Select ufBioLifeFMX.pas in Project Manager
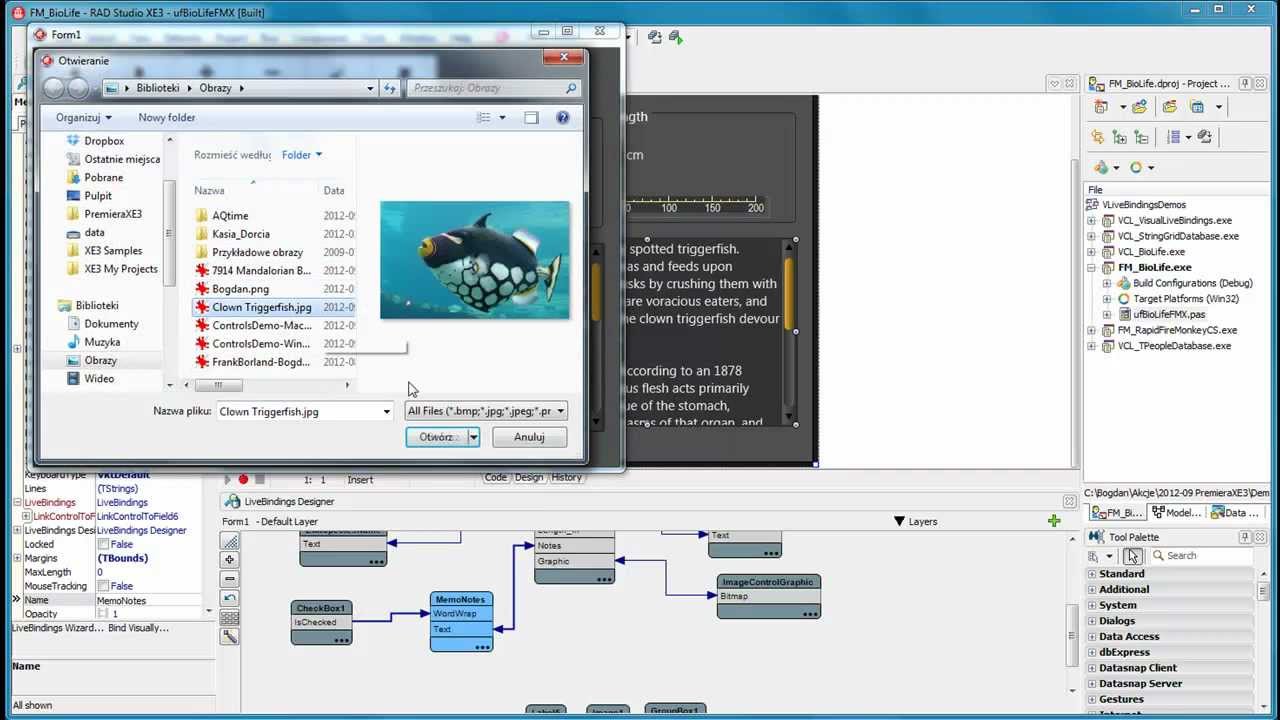 tap(1168, 314)
